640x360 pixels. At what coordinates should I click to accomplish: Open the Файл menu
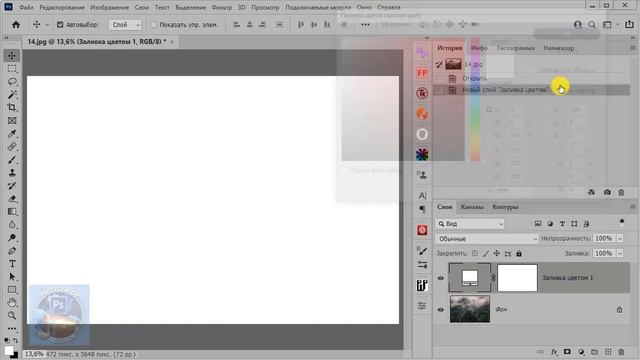(x=27, y=7)
